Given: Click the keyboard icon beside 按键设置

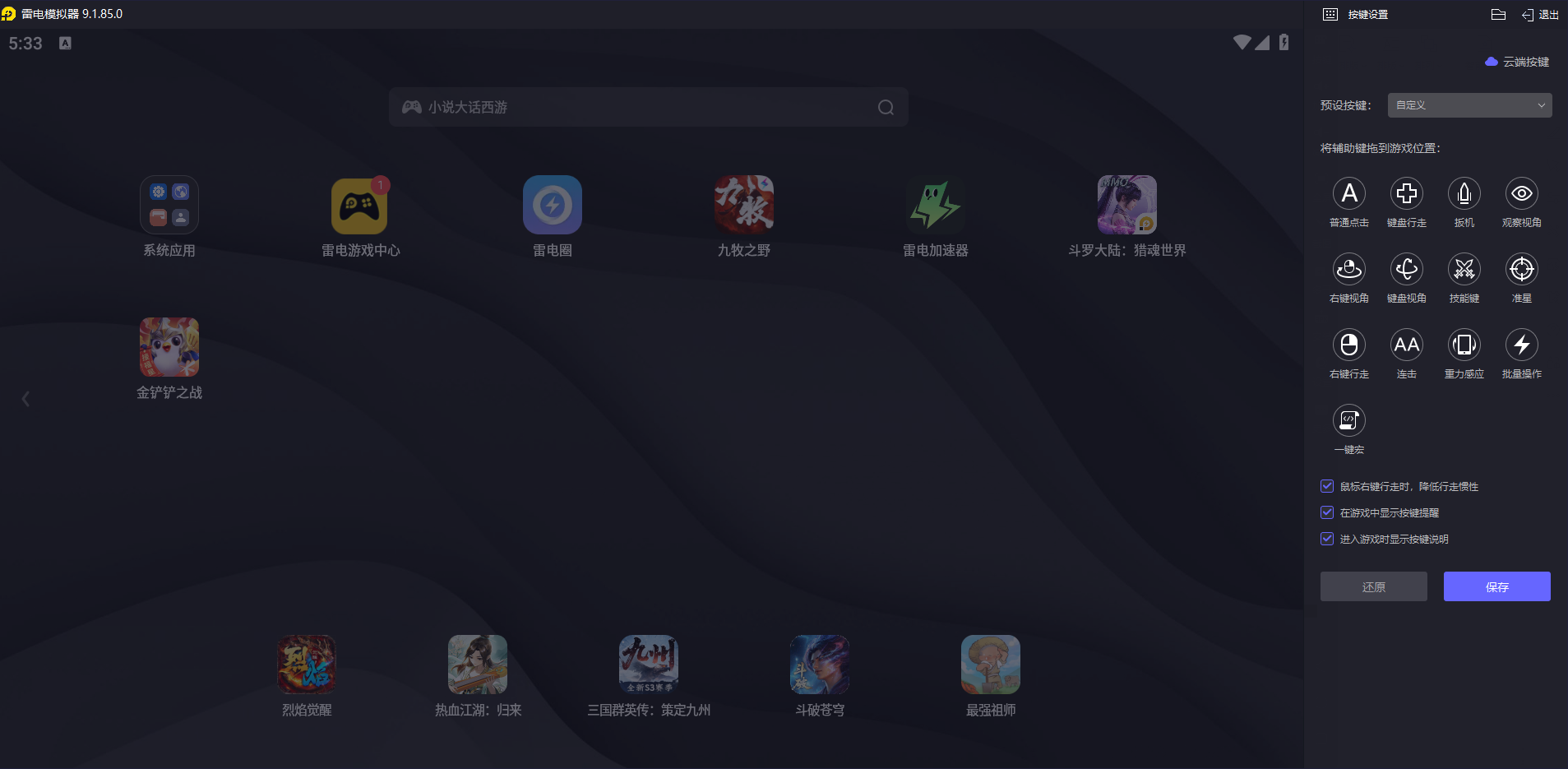Looking at the screenshot, I should pos(1330,14).
